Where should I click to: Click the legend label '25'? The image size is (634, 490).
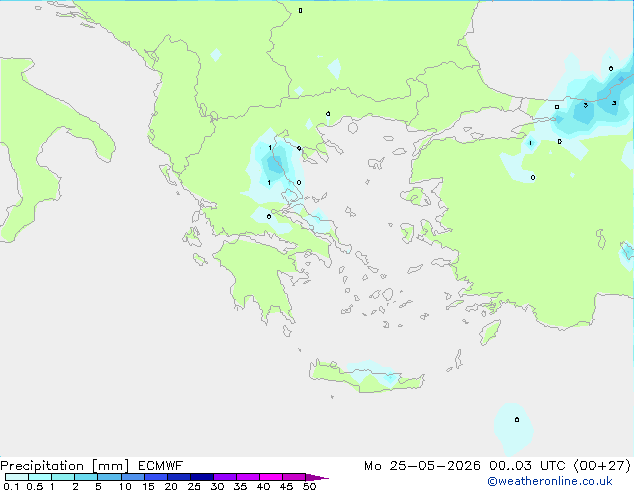(194, 486)
